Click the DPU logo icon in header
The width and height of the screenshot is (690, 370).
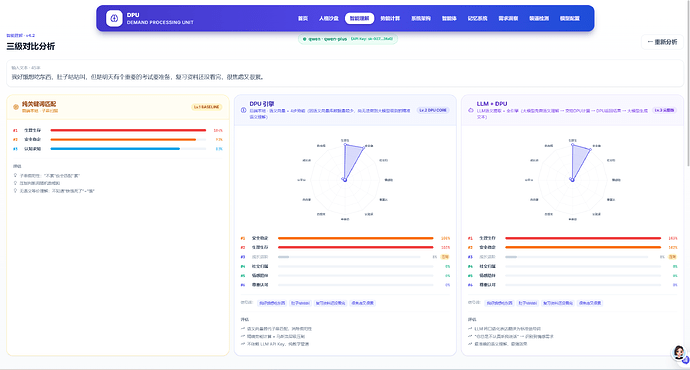coord(114,18)
